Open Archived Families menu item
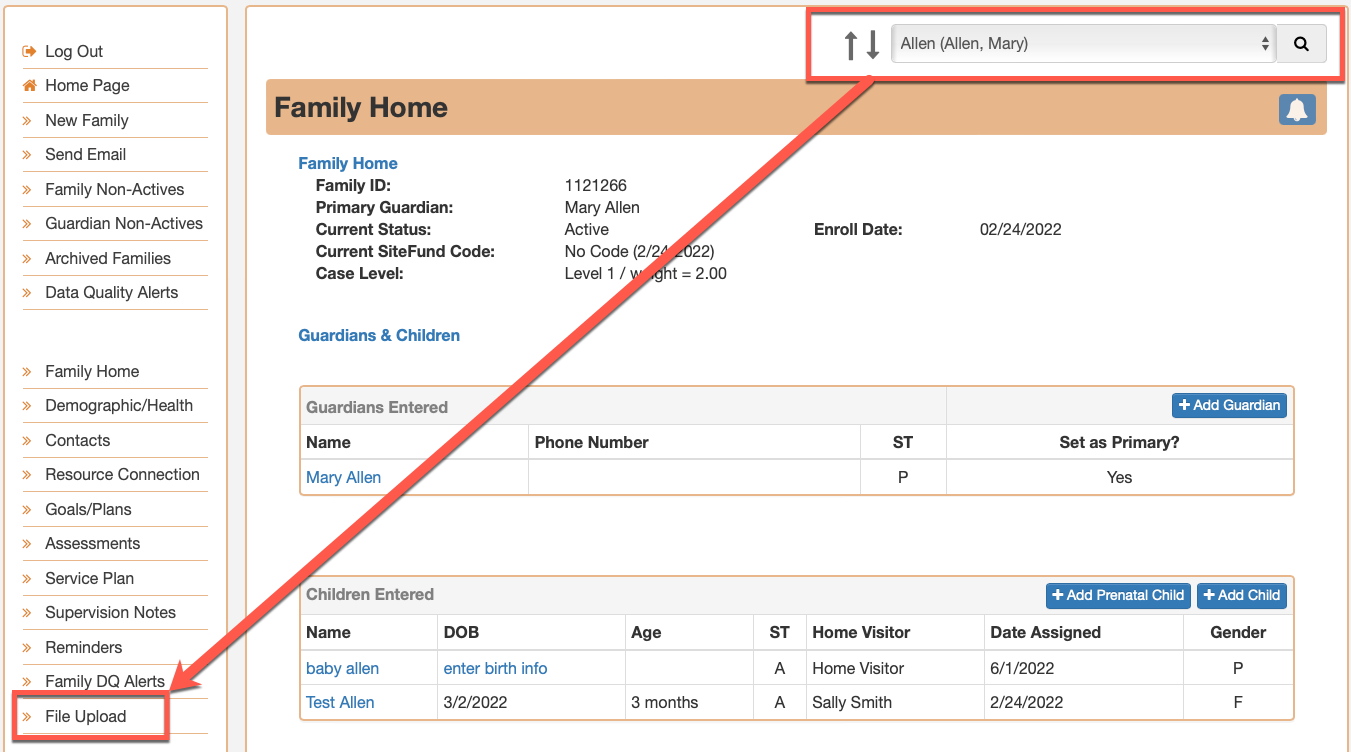 108,258
